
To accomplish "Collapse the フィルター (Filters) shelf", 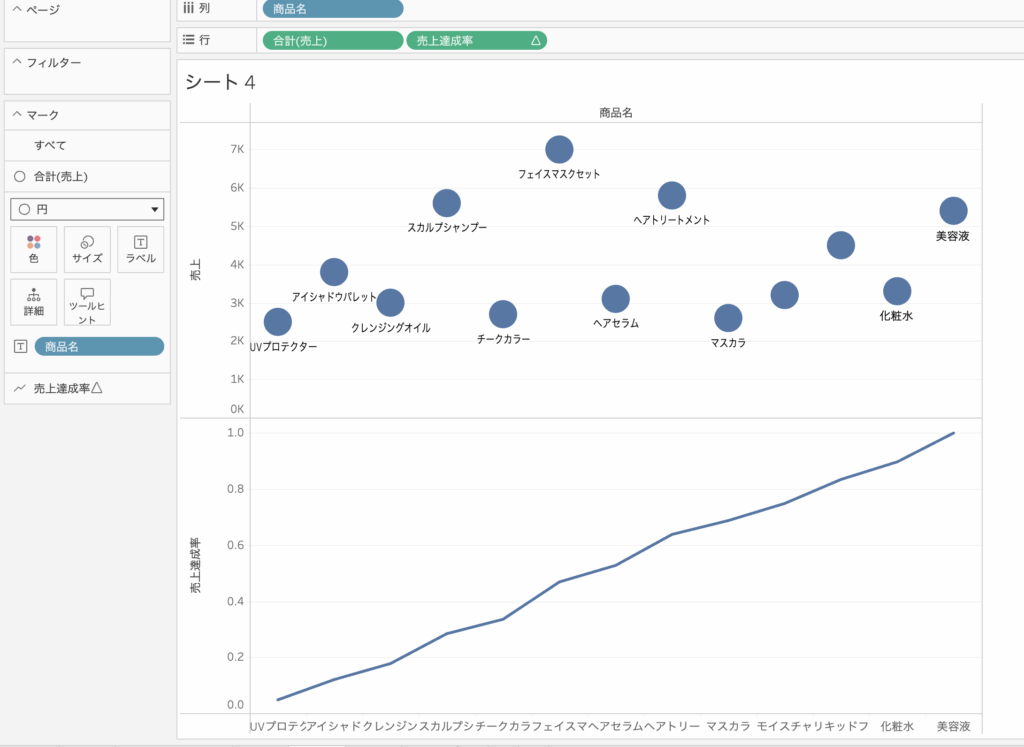I will point(18,62).
